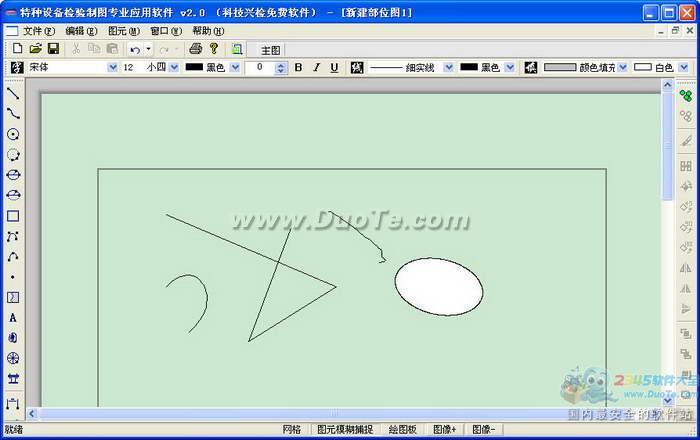Select the polyline spline tool
This screenshot has width=700, height=440.
pyautogui.click(x=13, y=237)
